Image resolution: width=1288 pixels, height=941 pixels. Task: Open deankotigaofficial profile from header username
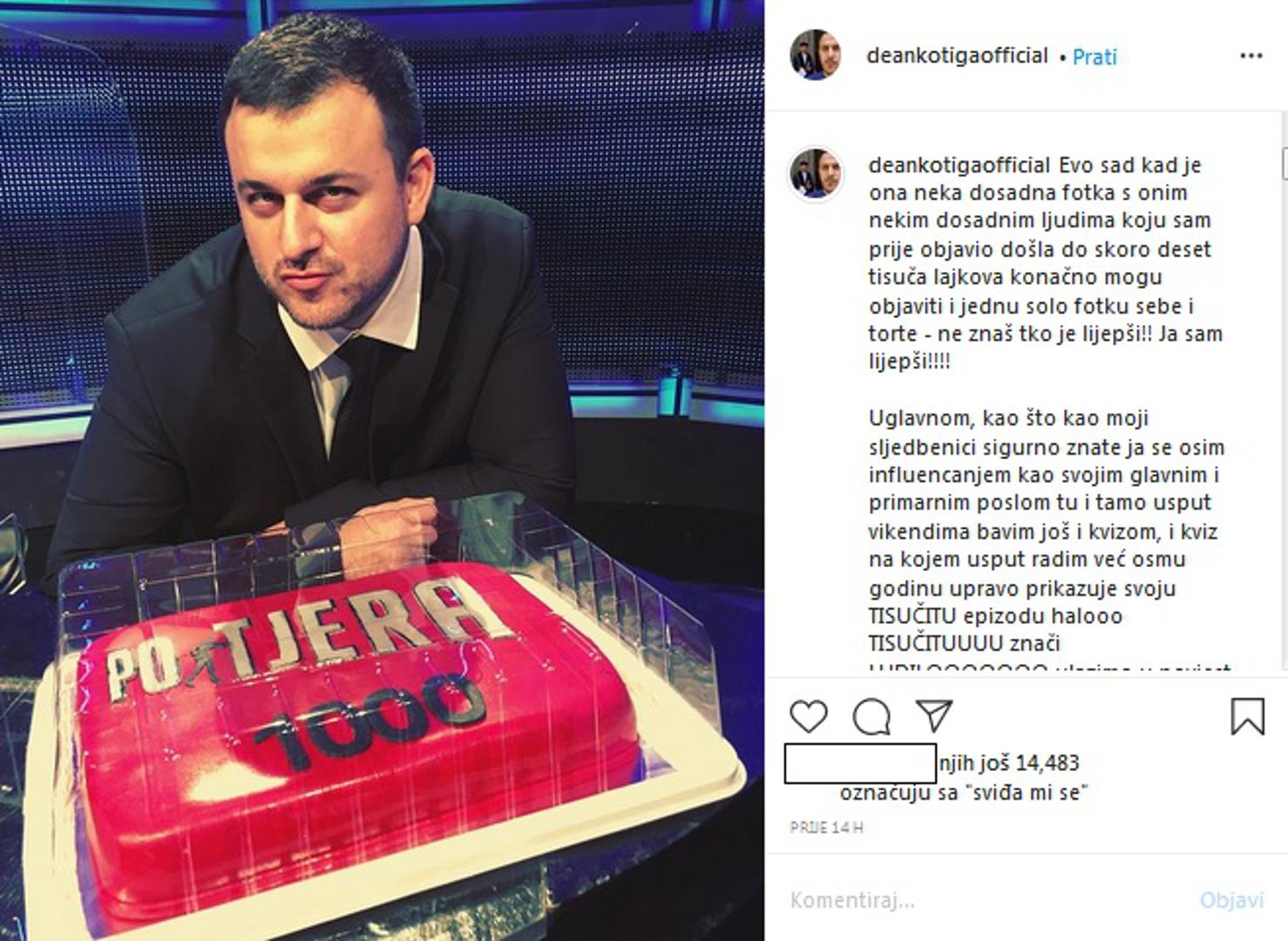[957, 56]
